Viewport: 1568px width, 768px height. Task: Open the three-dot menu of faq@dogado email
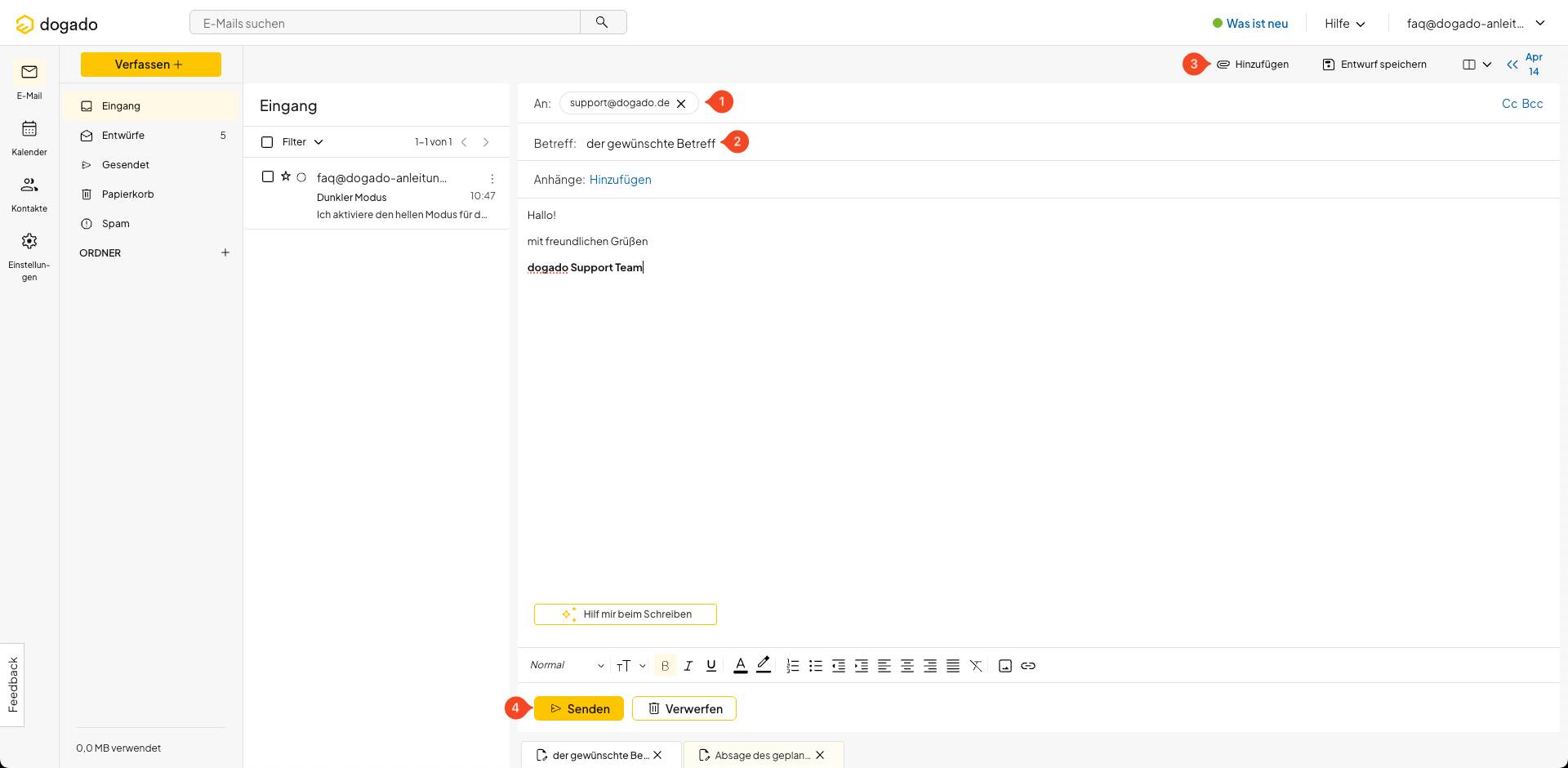492,178
